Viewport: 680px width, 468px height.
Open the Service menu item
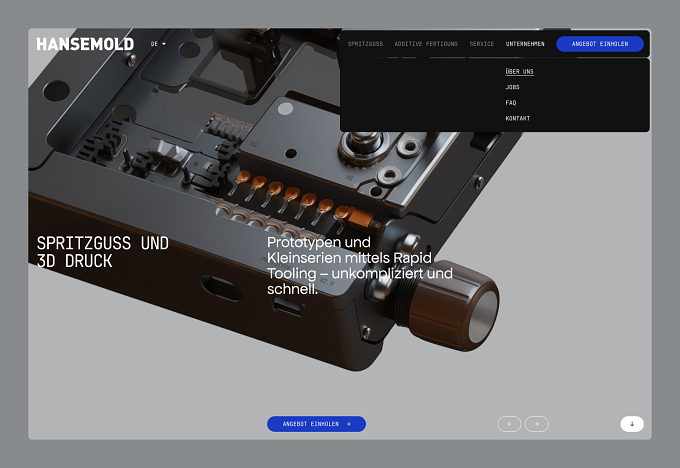coord(481,44)
